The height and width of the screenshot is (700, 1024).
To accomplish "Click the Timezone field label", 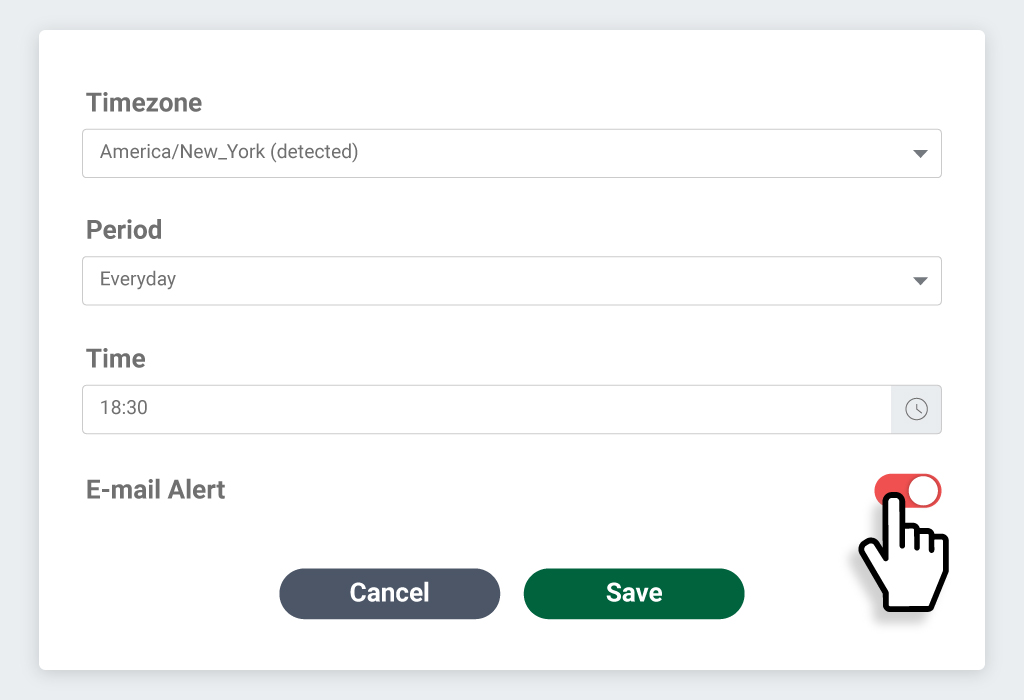I will pyautogui.click(x=144, y=103).
